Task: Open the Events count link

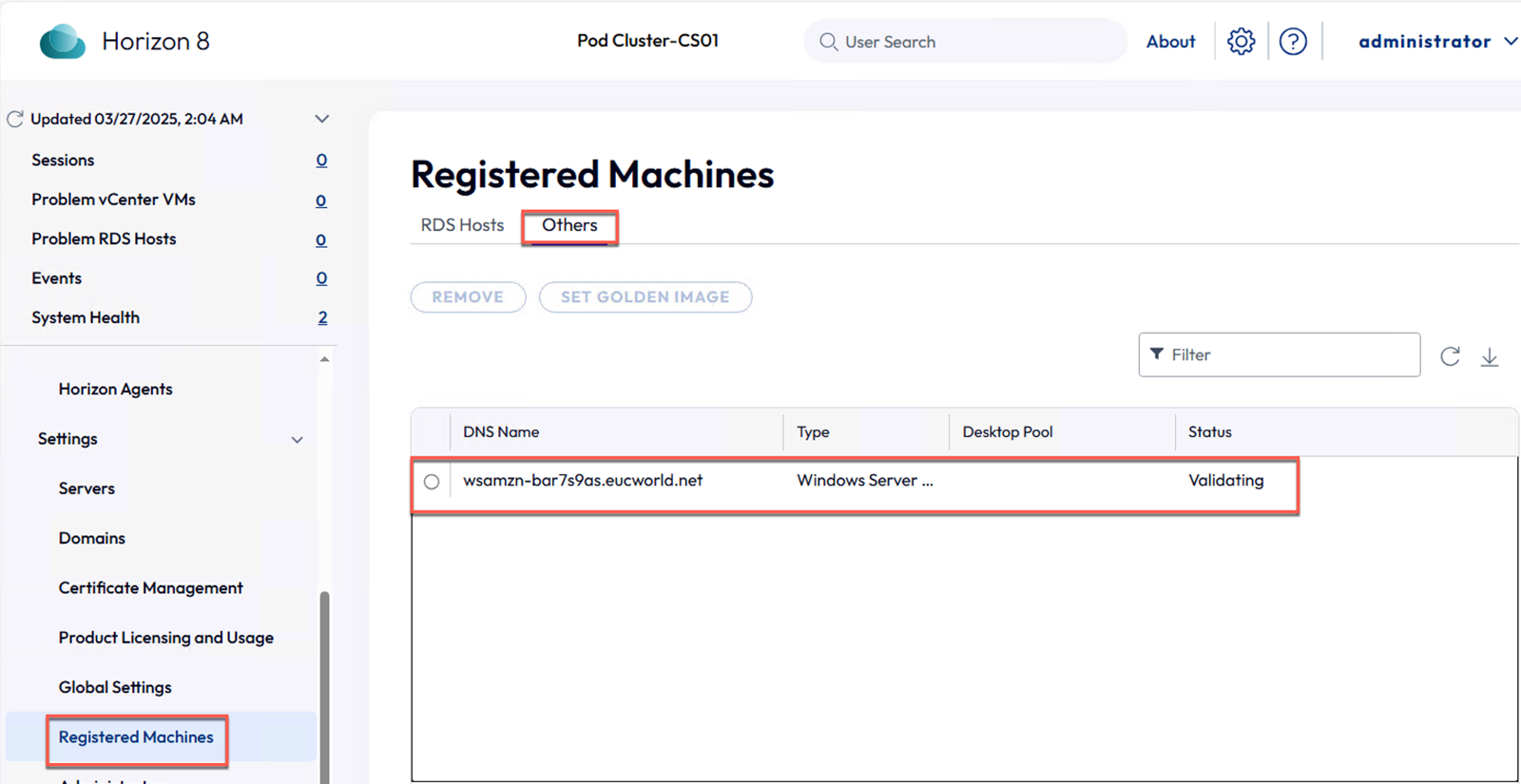Action: pos(321,278)
